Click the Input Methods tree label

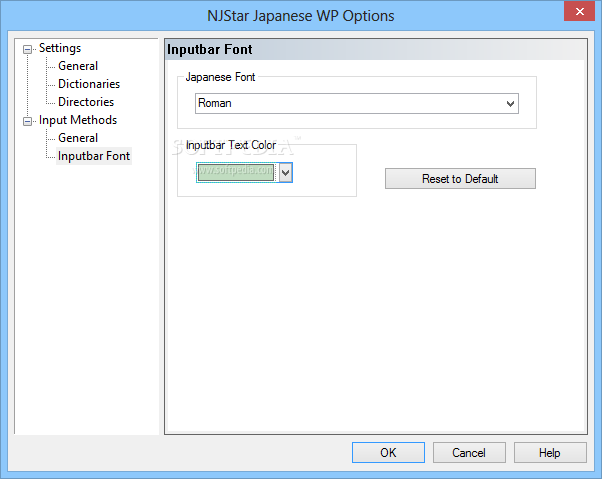click(x=78, y=120)
